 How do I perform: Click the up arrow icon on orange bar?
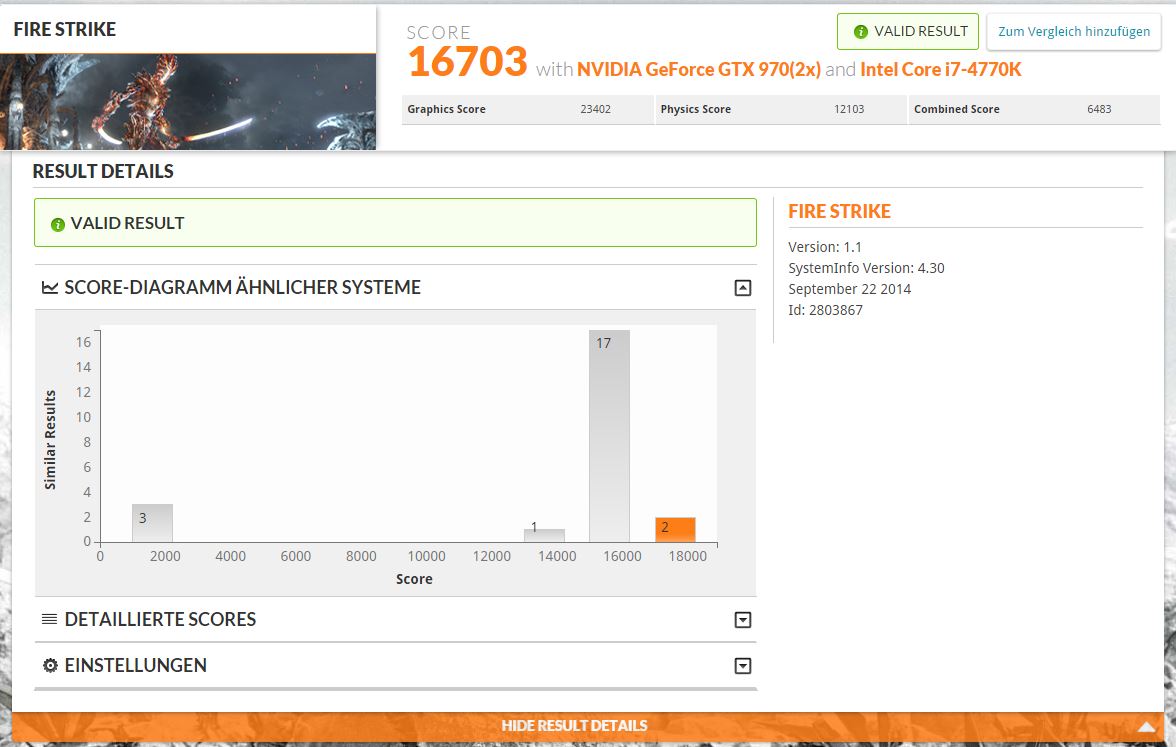click(1146, 726)
